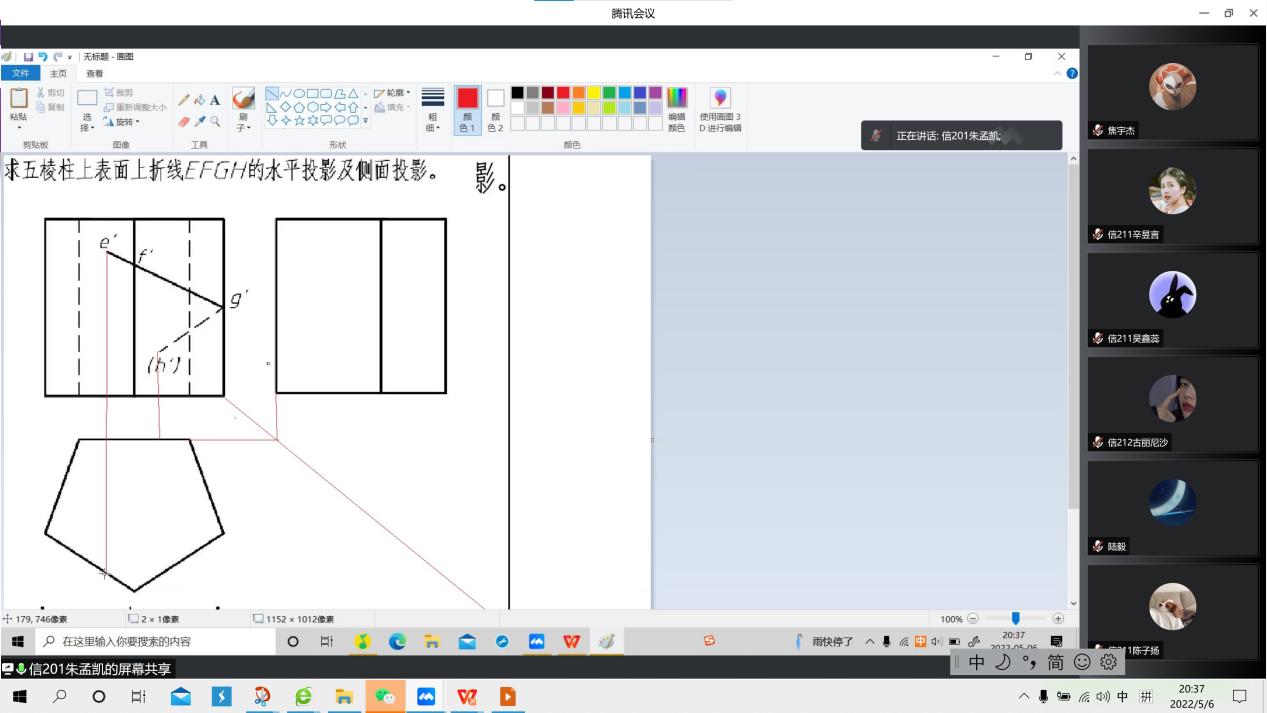Activate Color 2 swatch selector

pos(495,109)
